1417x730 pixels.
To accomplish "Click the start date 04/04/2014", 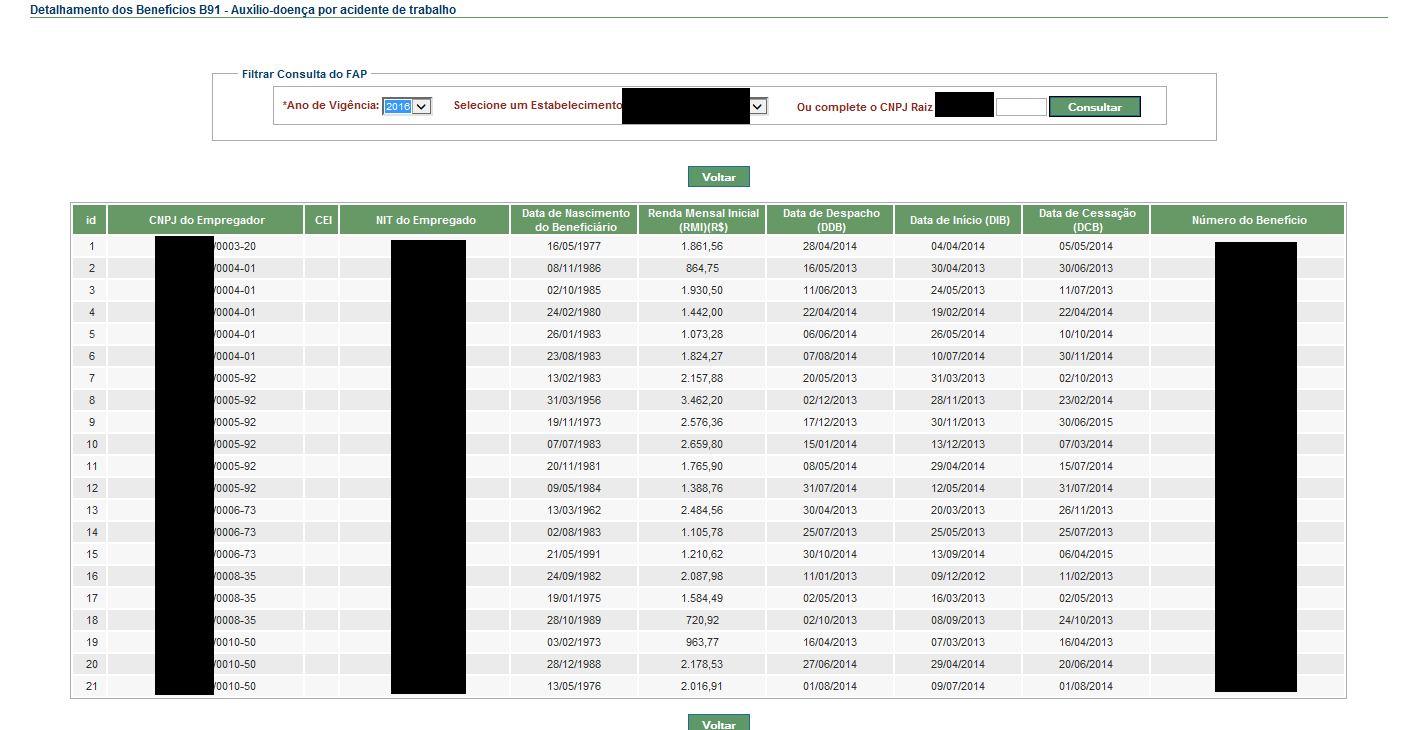I will [x=958, y=246].
